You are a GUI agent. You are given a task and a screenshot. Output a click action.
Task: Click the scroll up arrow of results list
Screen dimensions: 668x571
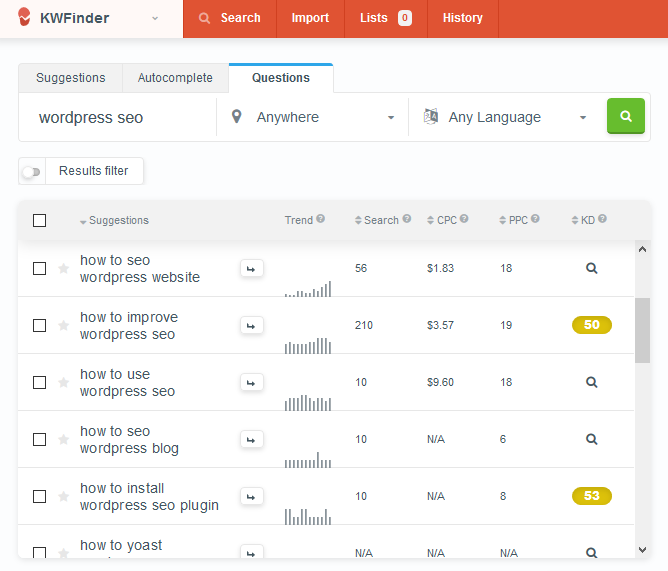click(x=642, y=249)
